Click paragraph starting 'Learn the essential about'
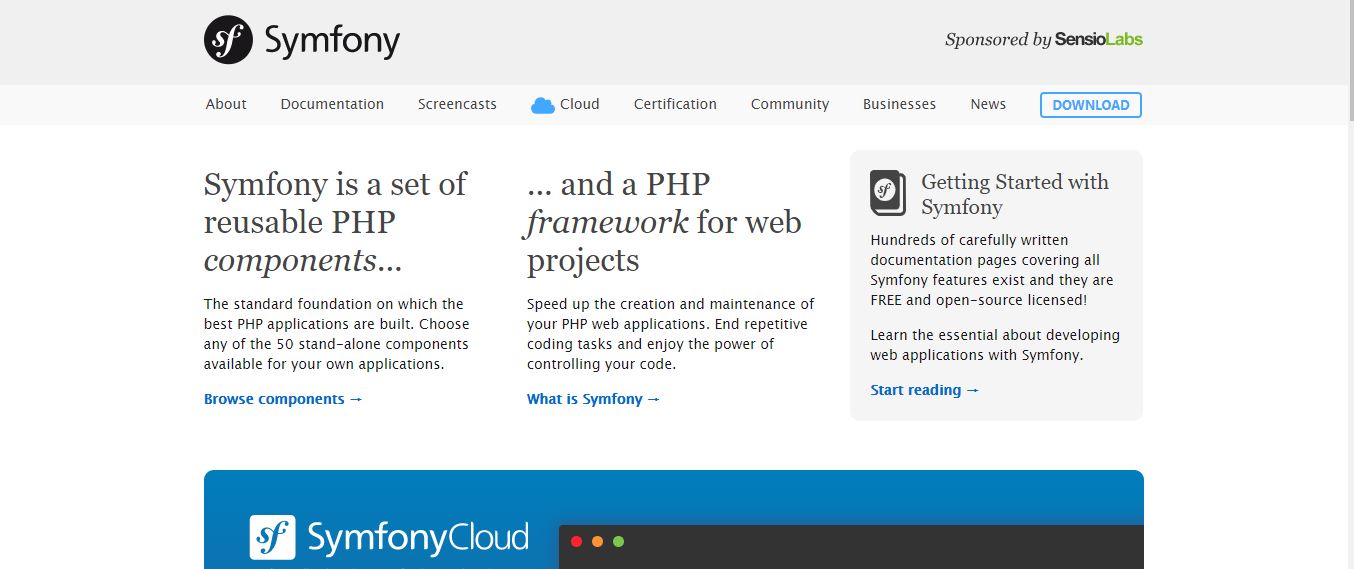 tap(995, 345)
